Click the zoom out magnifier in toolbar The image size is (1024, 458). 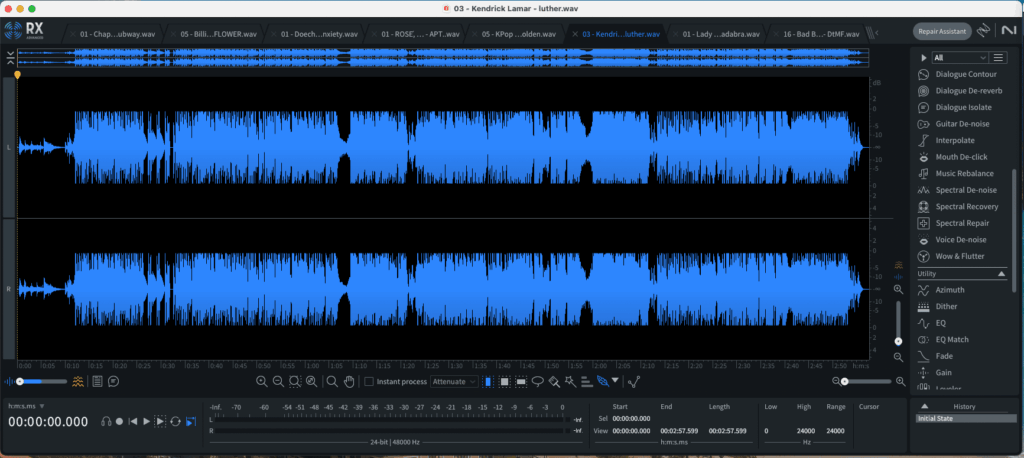point(278,382)
